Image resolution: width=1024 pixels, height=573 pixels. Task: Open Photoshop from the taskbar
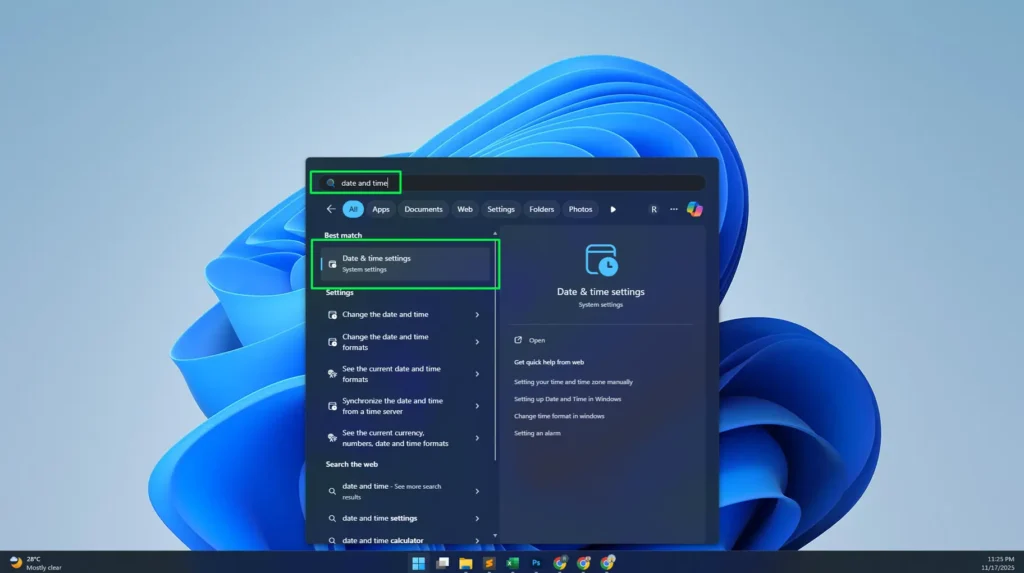pos(536,563)
